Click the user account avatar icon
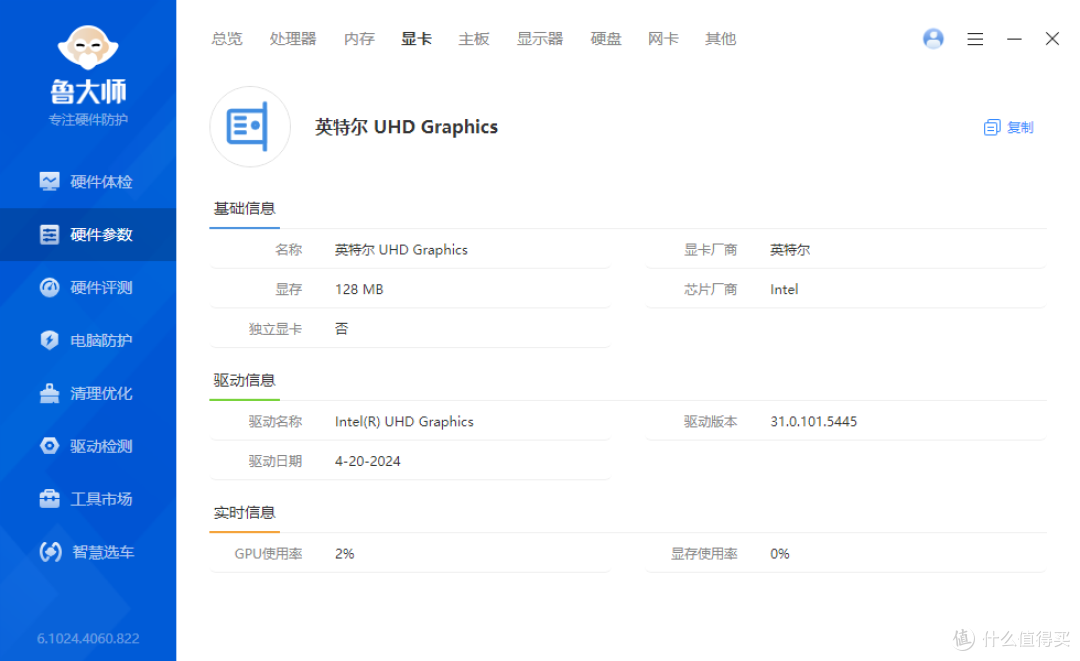Viewport: 1080px width, 661px height. (x=933, y=39)
